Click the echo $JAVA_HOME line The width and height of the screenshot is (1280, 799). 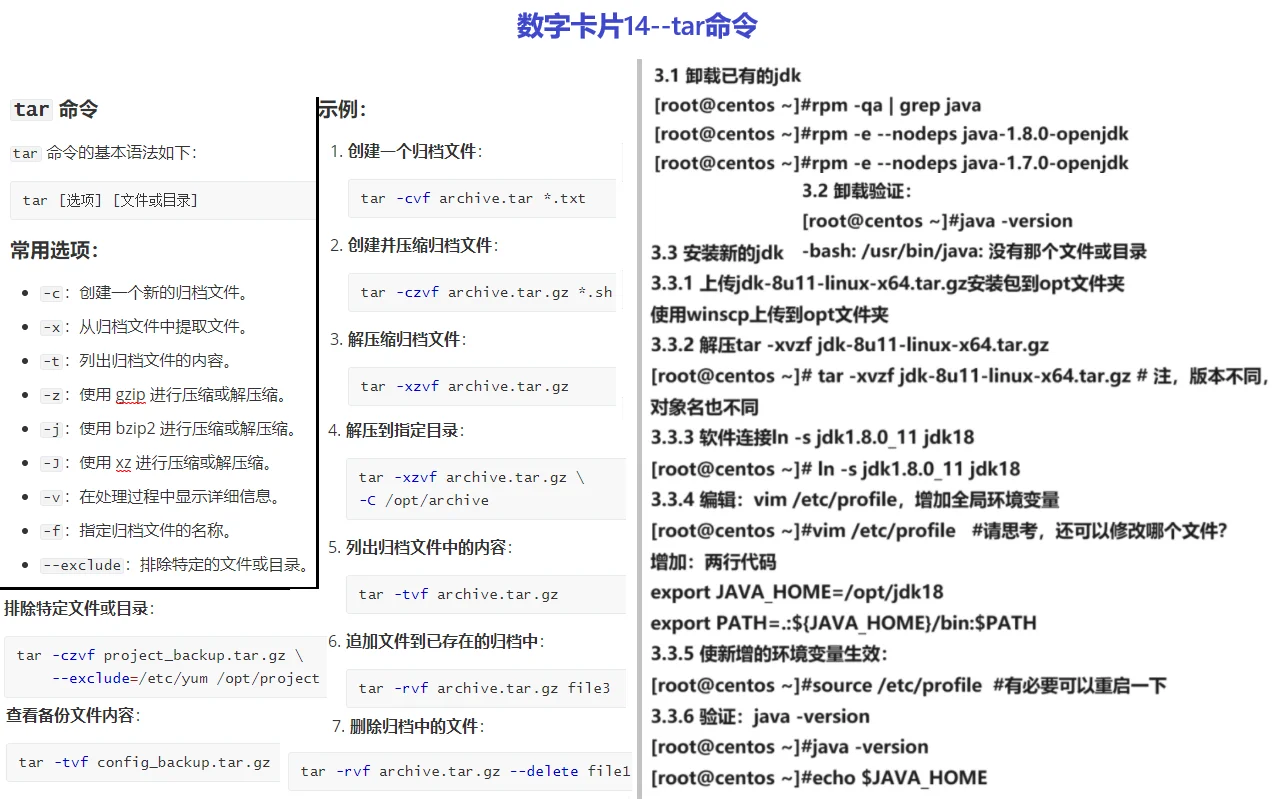(820, 777)
